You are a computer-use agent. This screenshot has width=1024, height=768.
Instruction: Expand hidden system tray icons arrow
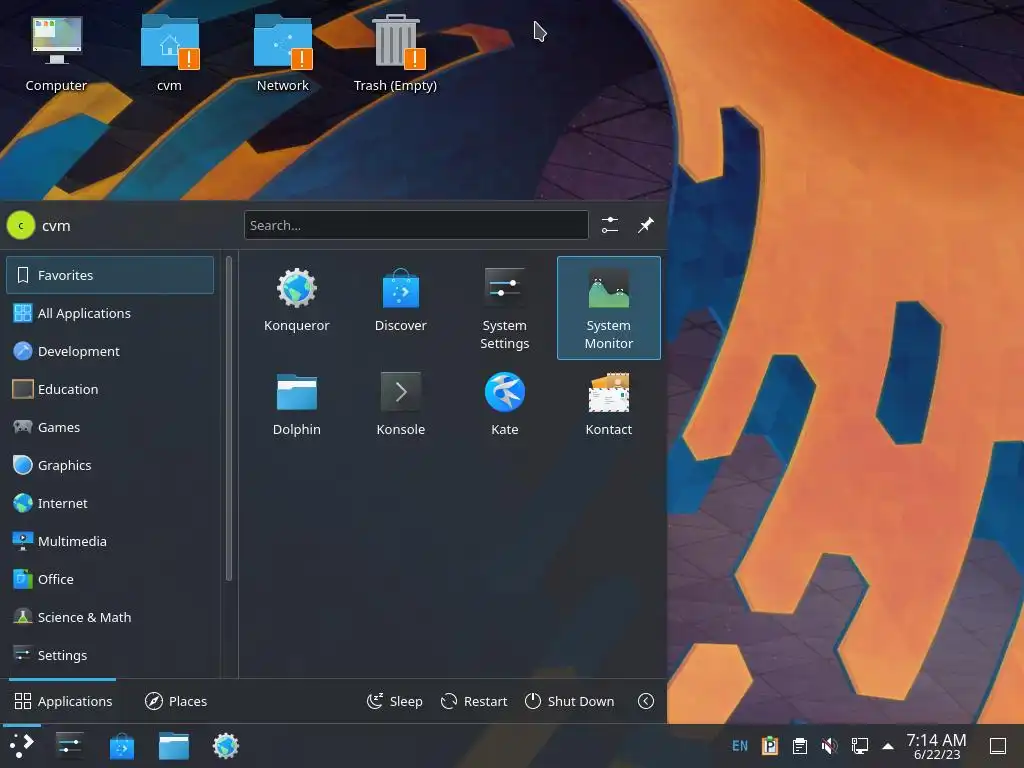(888, 745)
